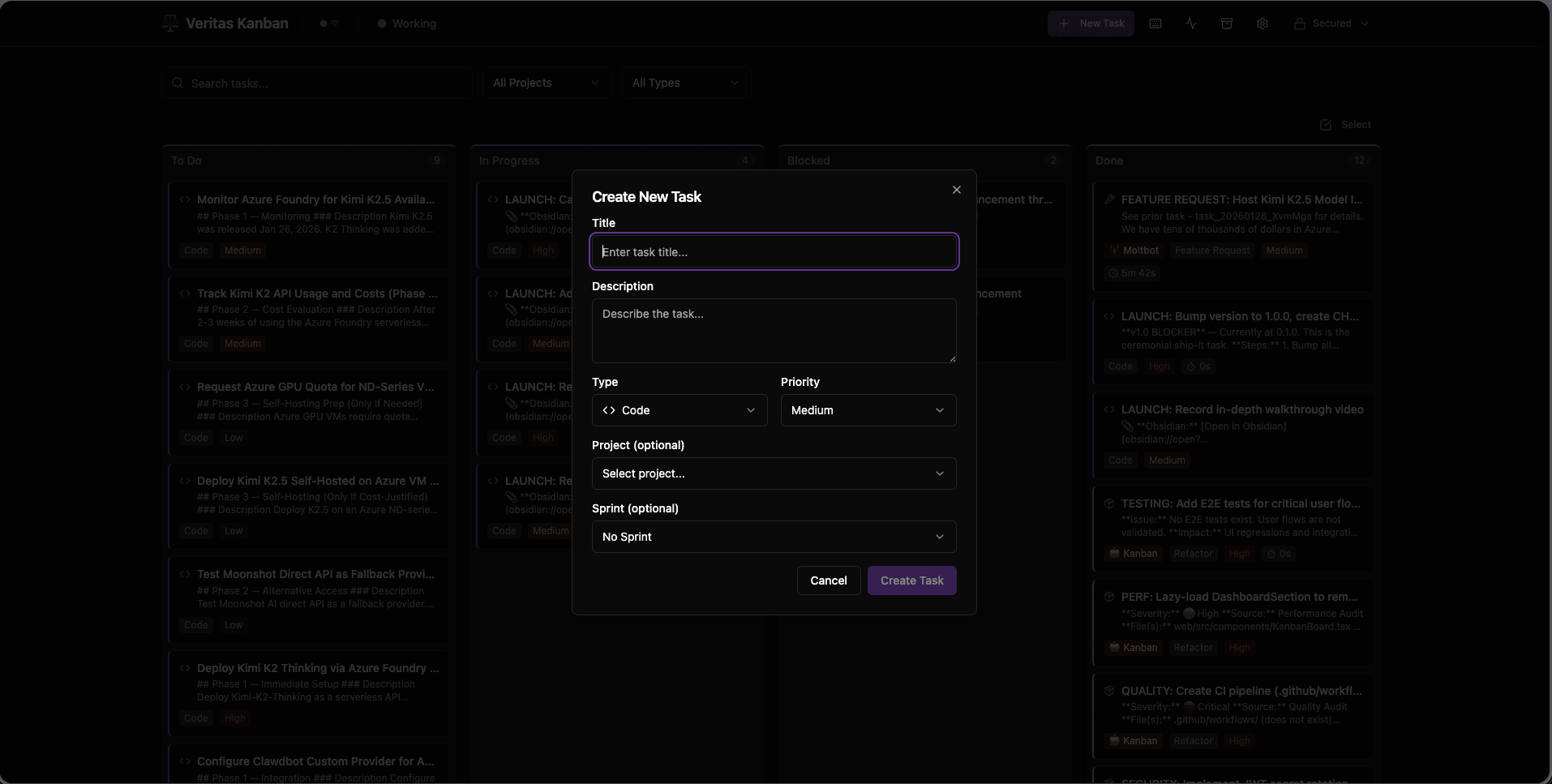Open the All Types filter
The height and width of the screenshot is (784, 1552).
click(685, 83)
